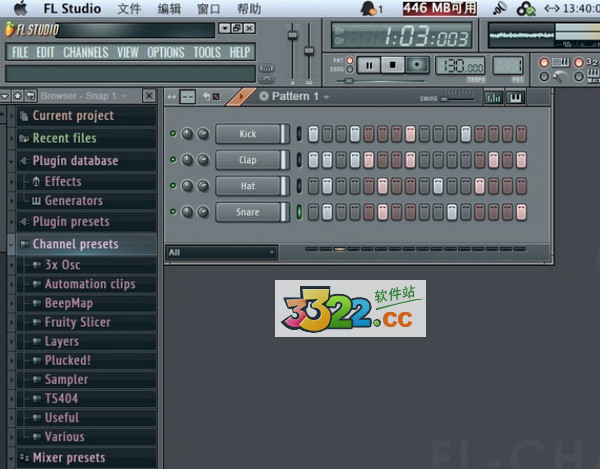The height and width of the screenshot is (469, 600).
Task: Expand Mixer presets folder
Action: click(x=86, y=458)
